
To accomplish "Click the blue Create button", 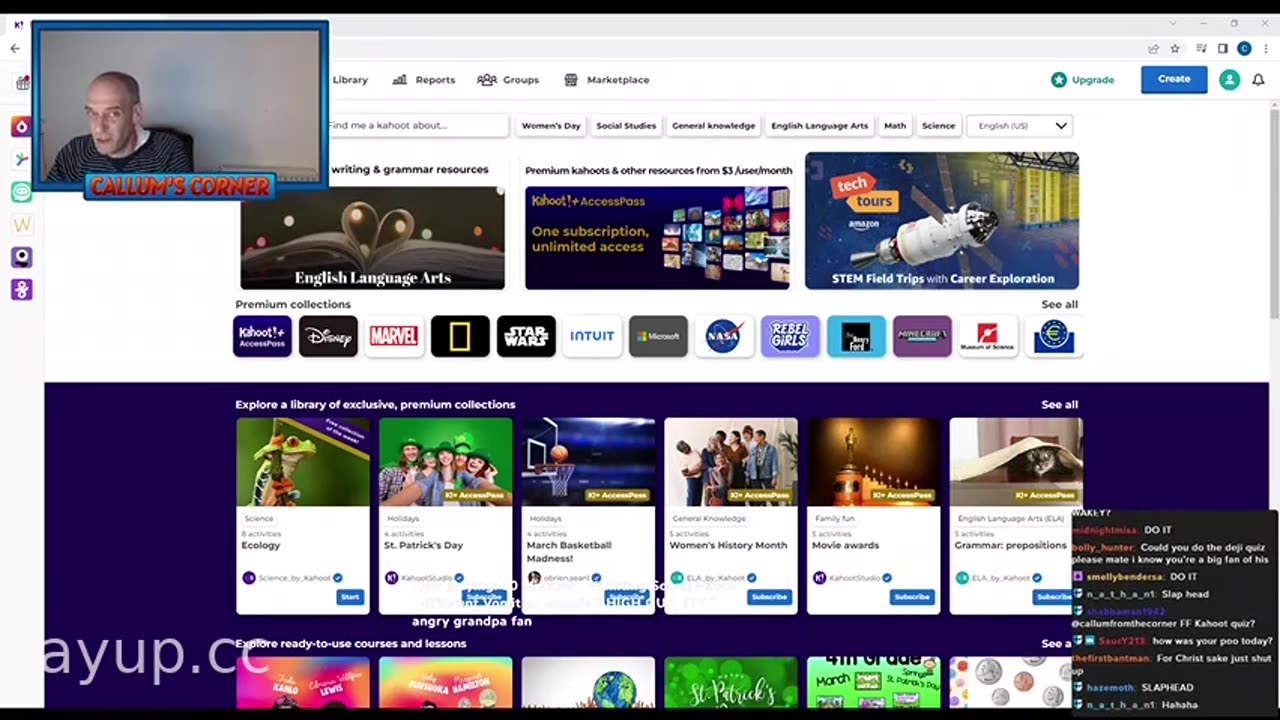I will (x=1174, y=79).
